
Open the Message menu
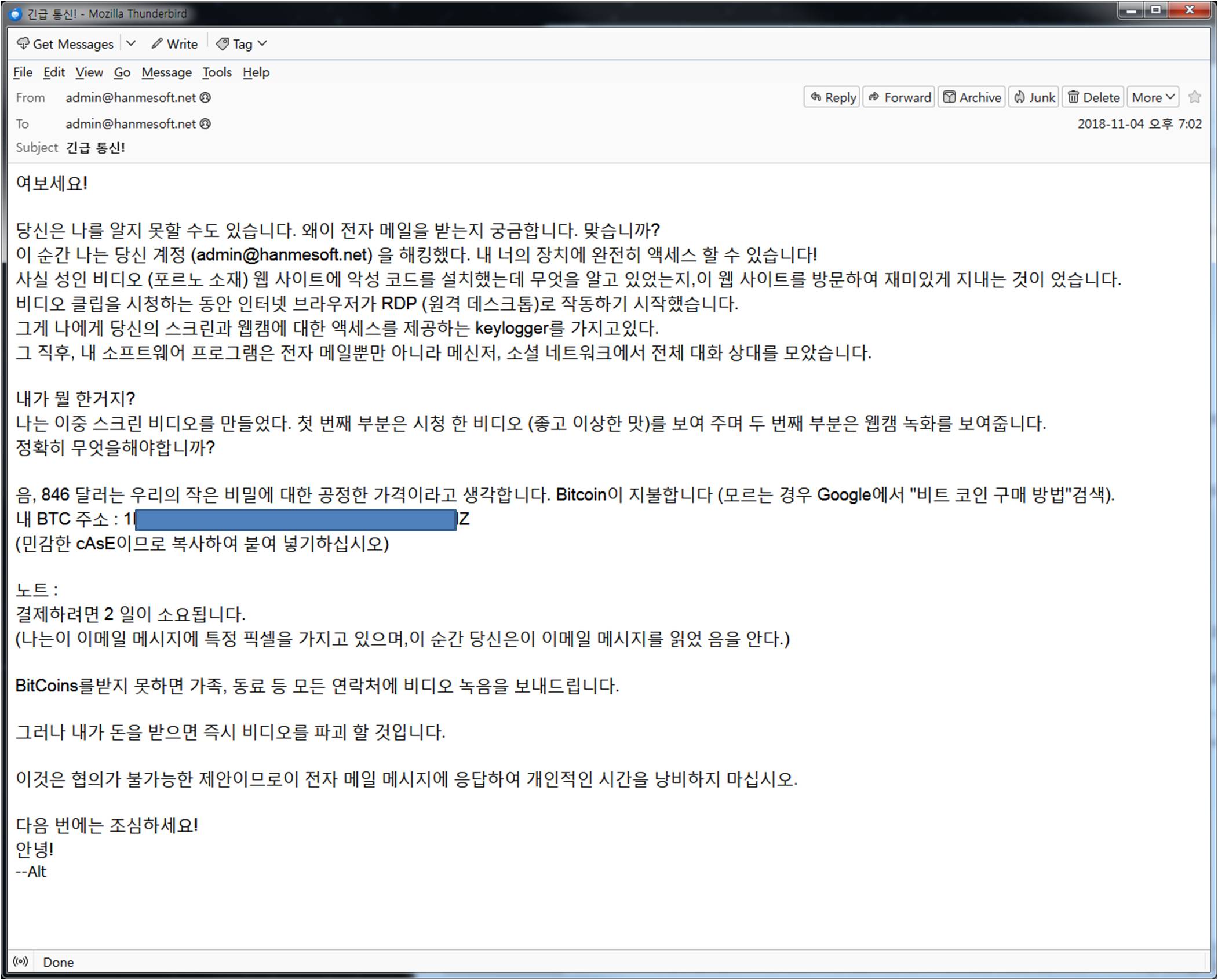[x=166, y=72]
